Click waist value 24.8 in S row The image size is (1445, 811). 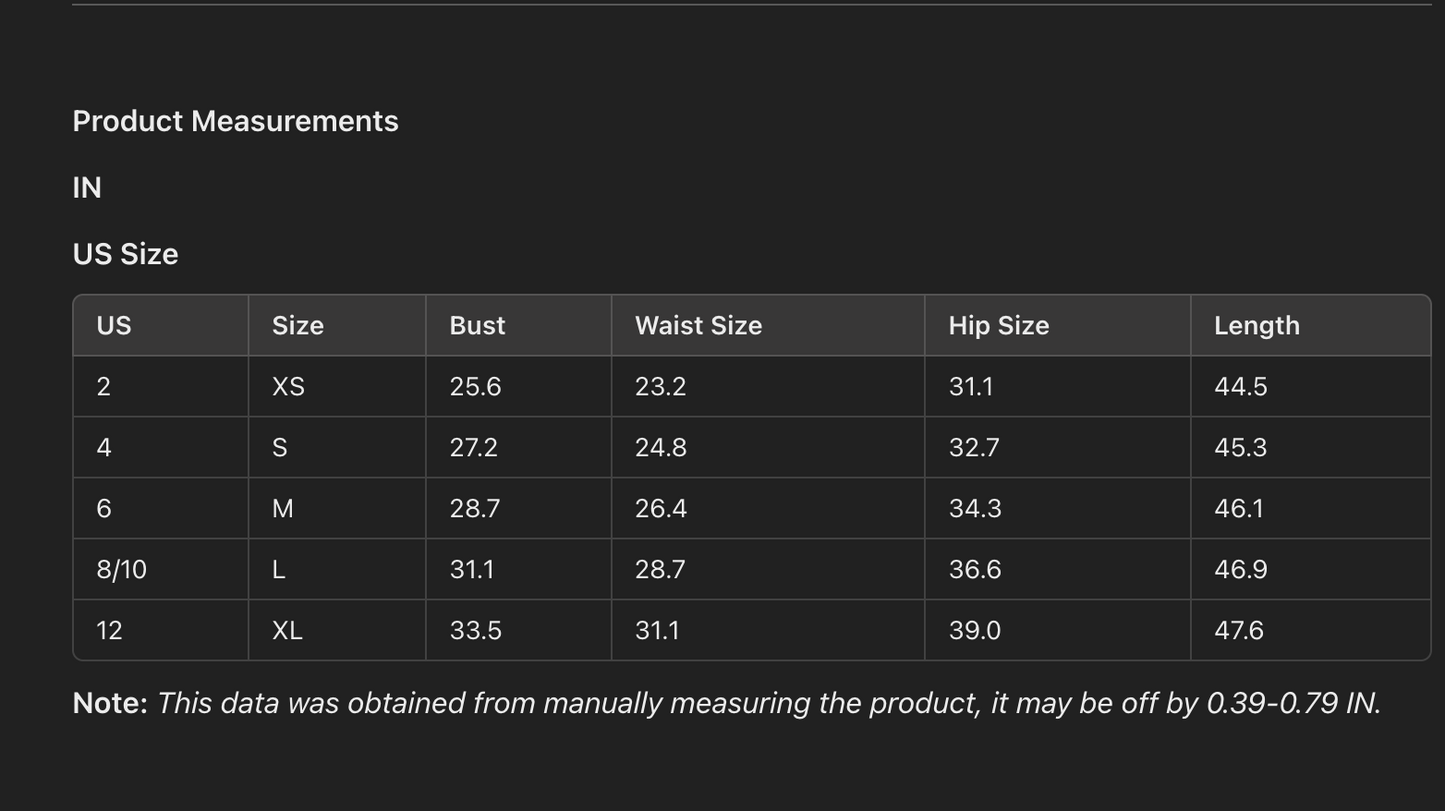[660, 448]
